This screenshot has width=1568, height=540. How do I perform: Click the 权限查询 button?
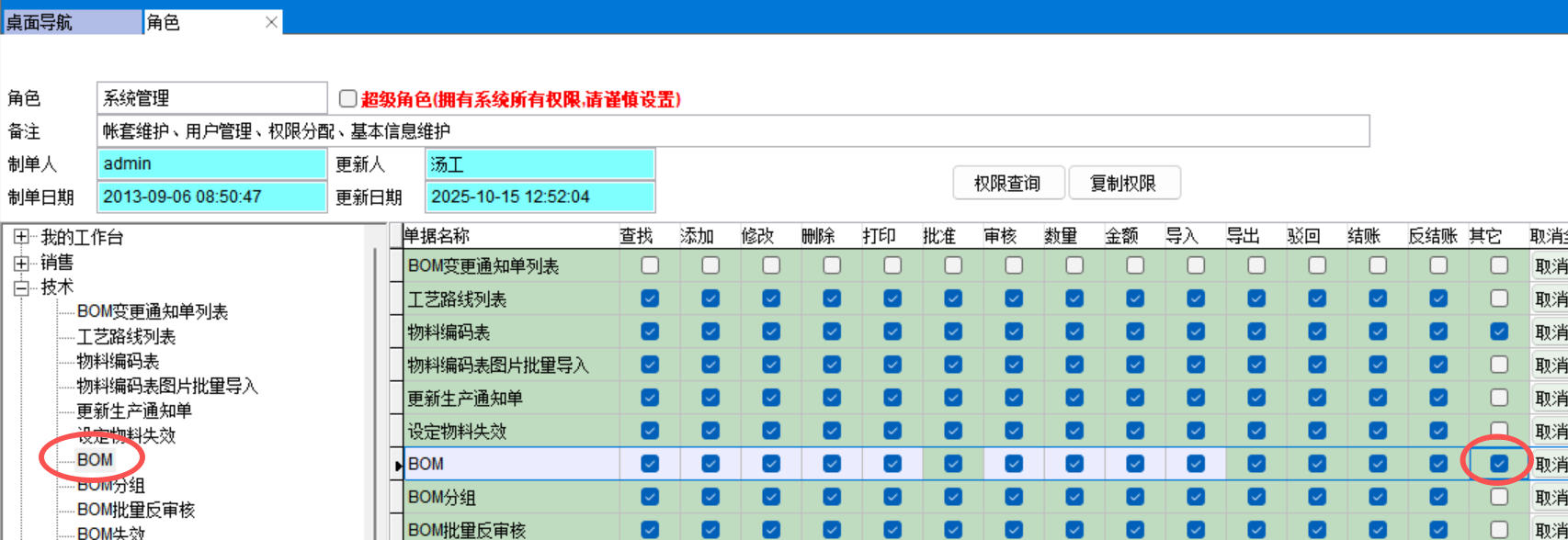coord(1007,183)
